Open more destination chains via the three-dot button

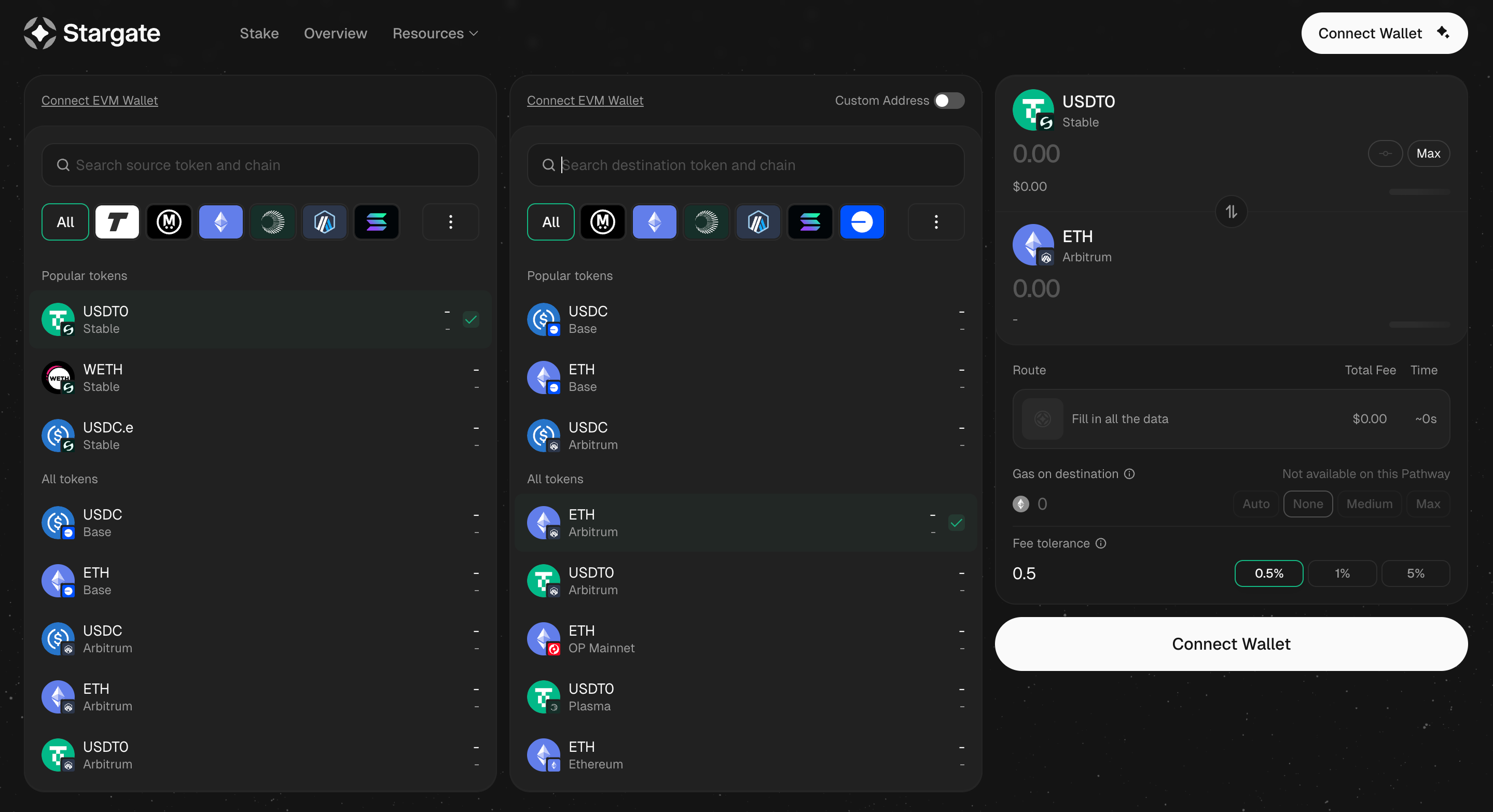click(936, 222)
